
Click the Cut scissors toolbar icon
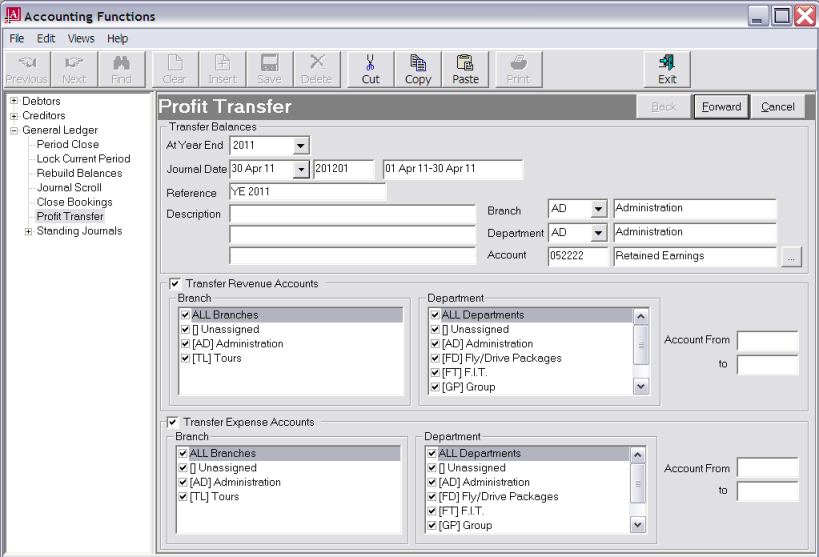click(370, 68)
